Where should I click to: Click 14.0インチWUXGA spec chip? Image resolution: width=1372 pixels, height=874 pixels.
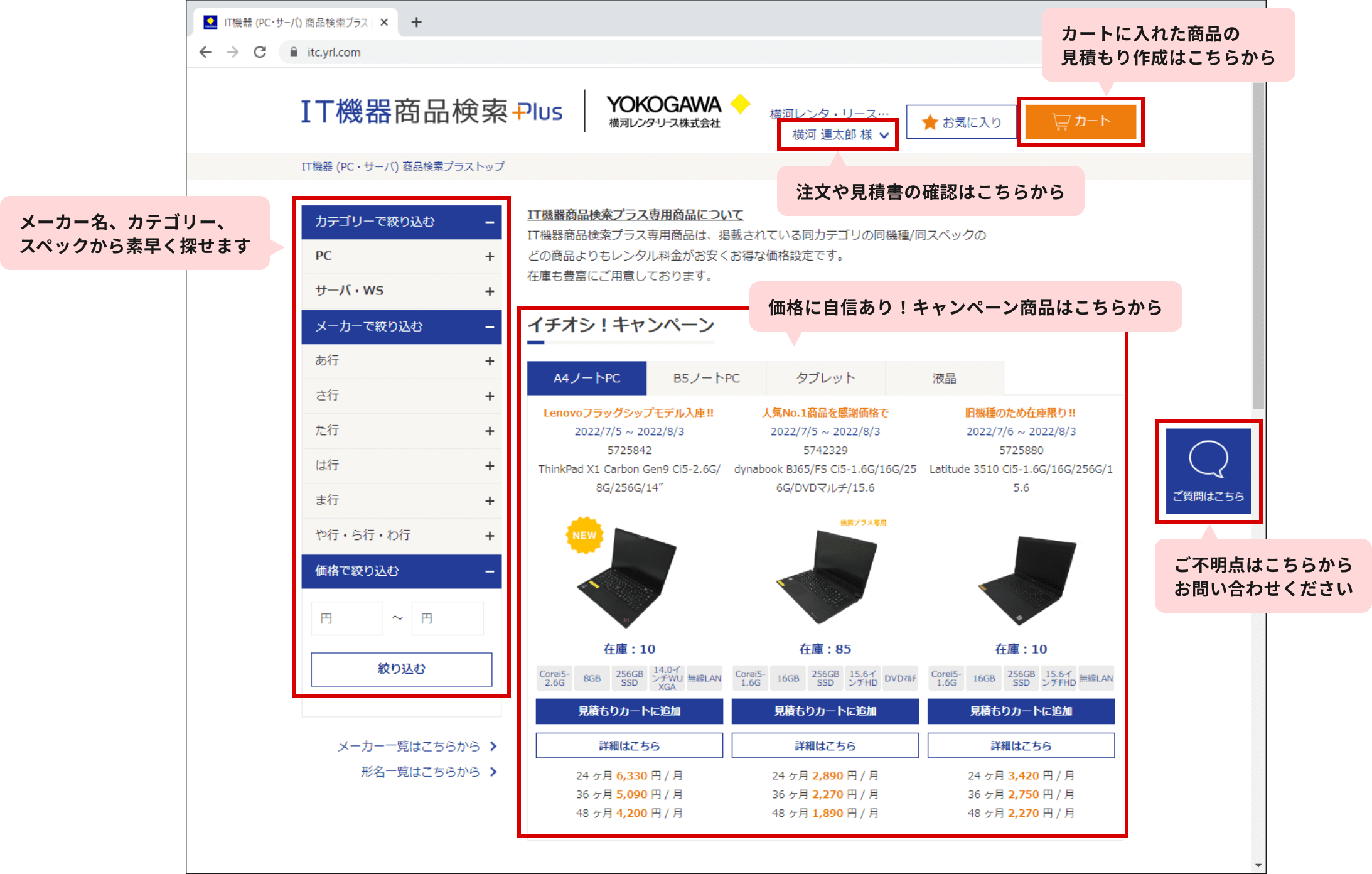coord(667,678)
